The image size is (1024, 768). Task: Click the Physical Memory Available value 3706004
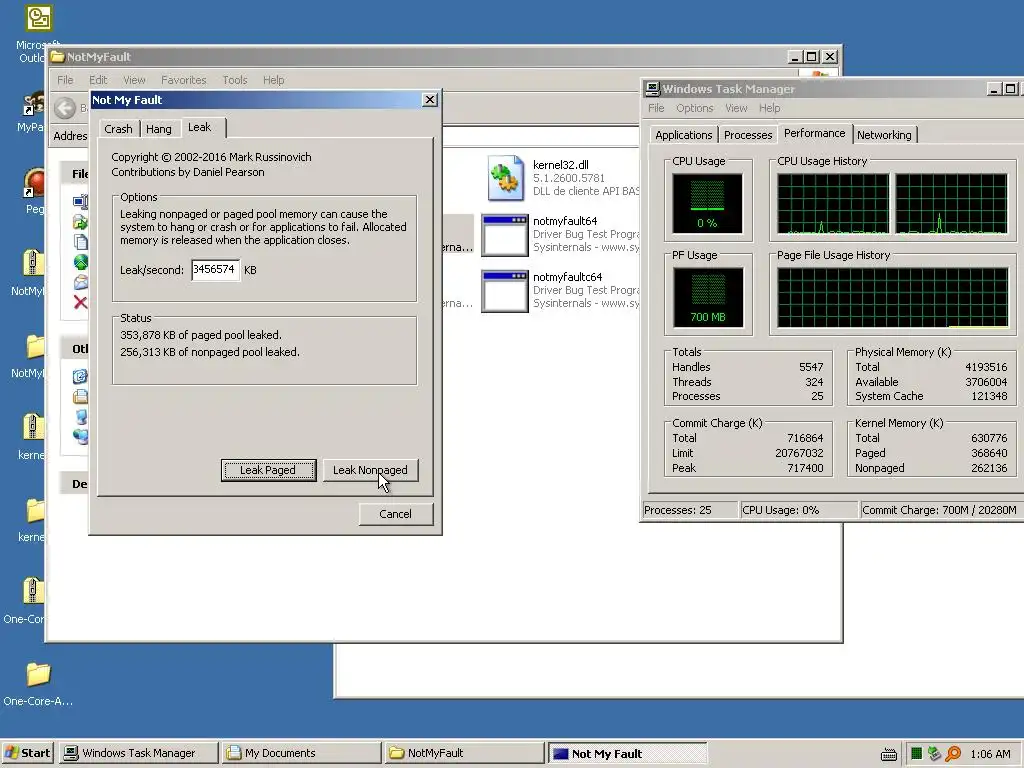[986, 382]
